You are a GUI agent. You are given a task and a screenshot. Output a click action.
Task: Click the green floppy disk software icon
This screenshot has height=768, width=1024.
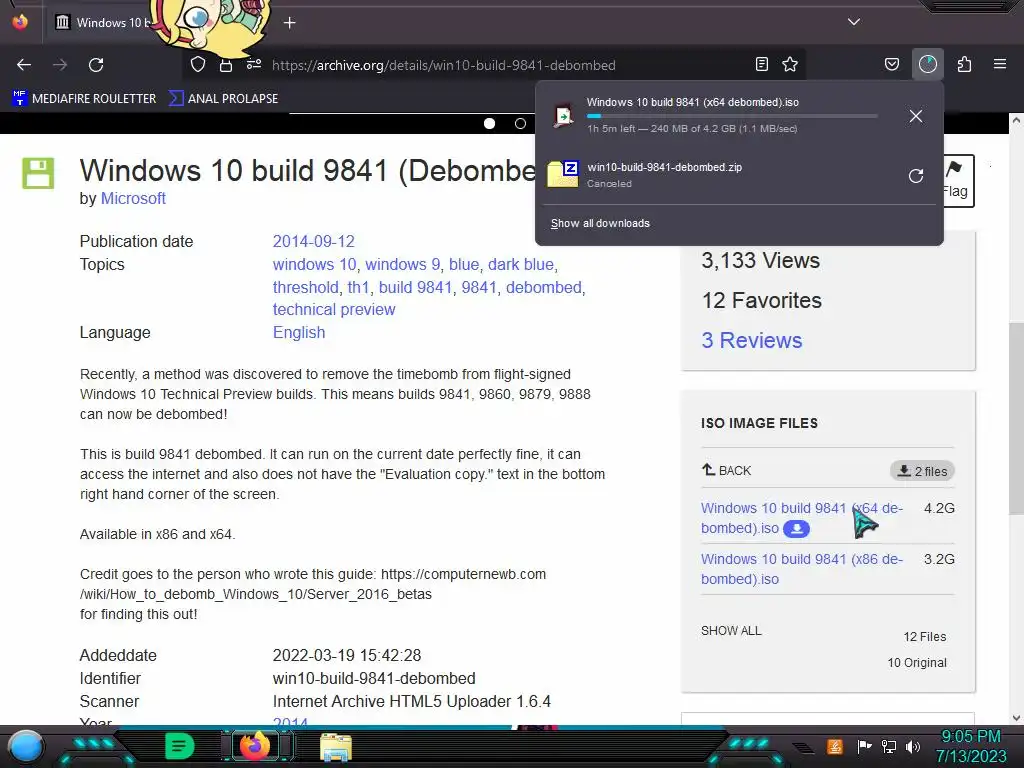38,173
